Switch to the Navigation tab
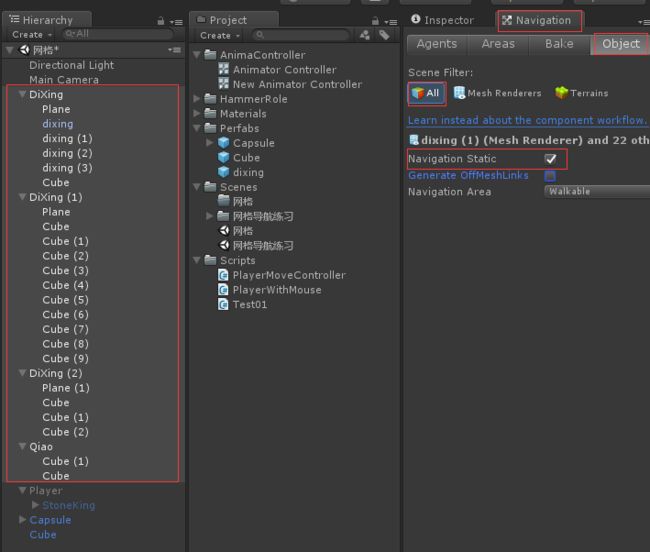The width and height of the screenshot is (650, 552). [x=539, y=21]
